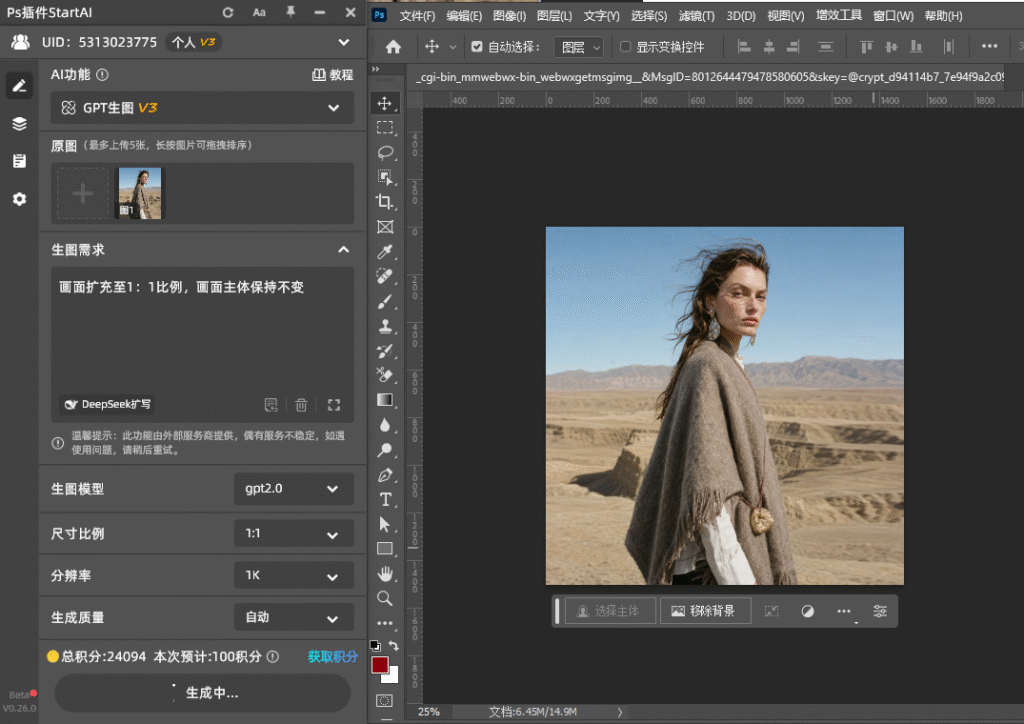Clear prompt with the trash icon
The width and height of the screenshot is (1024, 724).
(x=301, y=405)
